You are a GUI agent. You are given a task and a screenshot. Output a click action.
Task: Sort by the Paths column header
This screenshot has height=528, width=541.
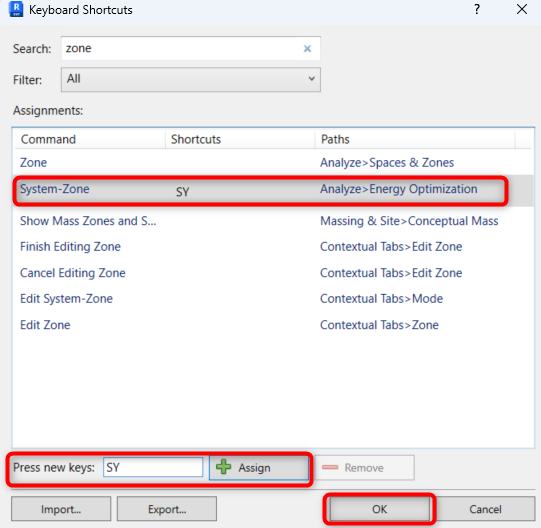pyautogui.click(x=415, y=139)
